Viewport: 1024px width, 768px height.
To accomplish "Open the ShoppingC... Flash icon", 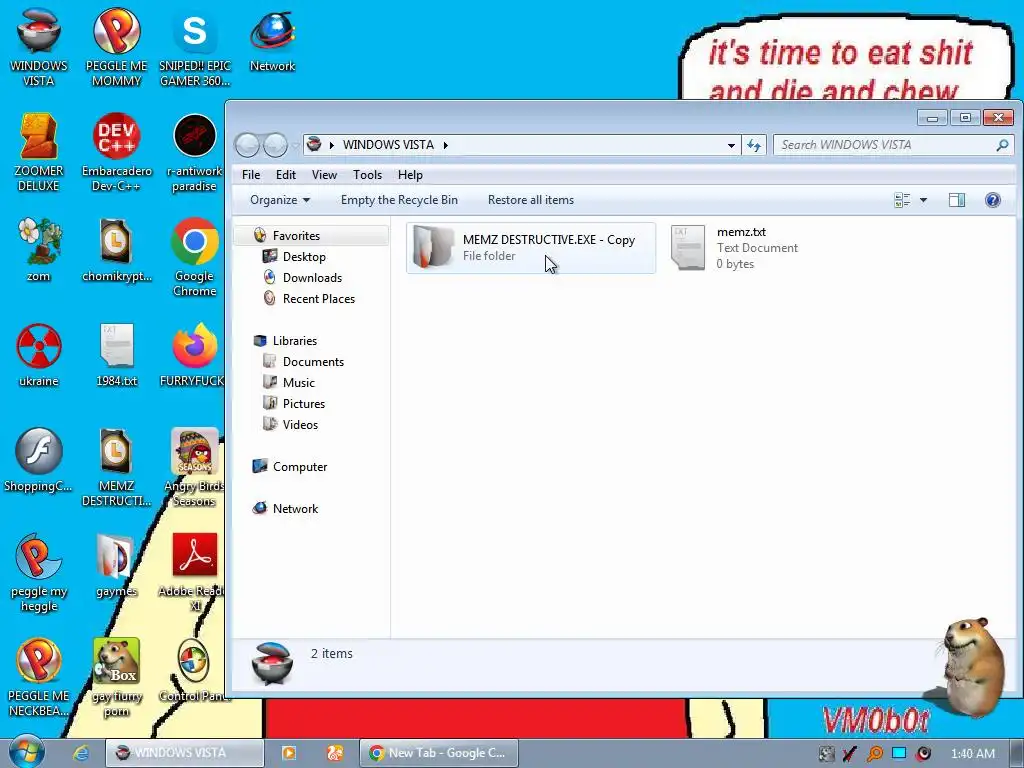I will click(x=39, y=460).
